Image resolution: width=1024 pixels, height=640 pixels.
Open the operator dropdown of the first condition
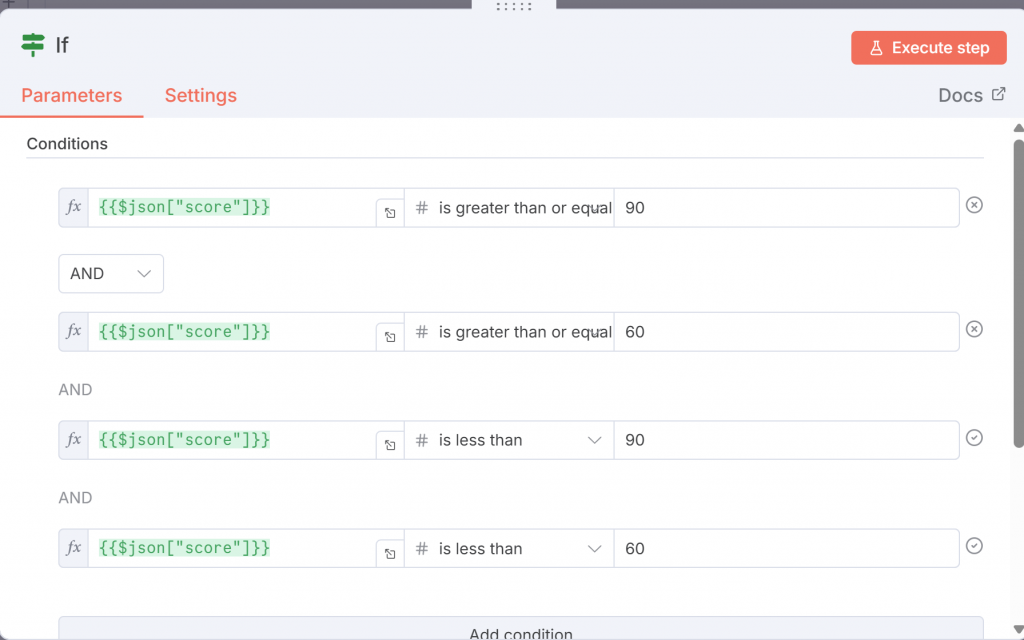point(509,208)
